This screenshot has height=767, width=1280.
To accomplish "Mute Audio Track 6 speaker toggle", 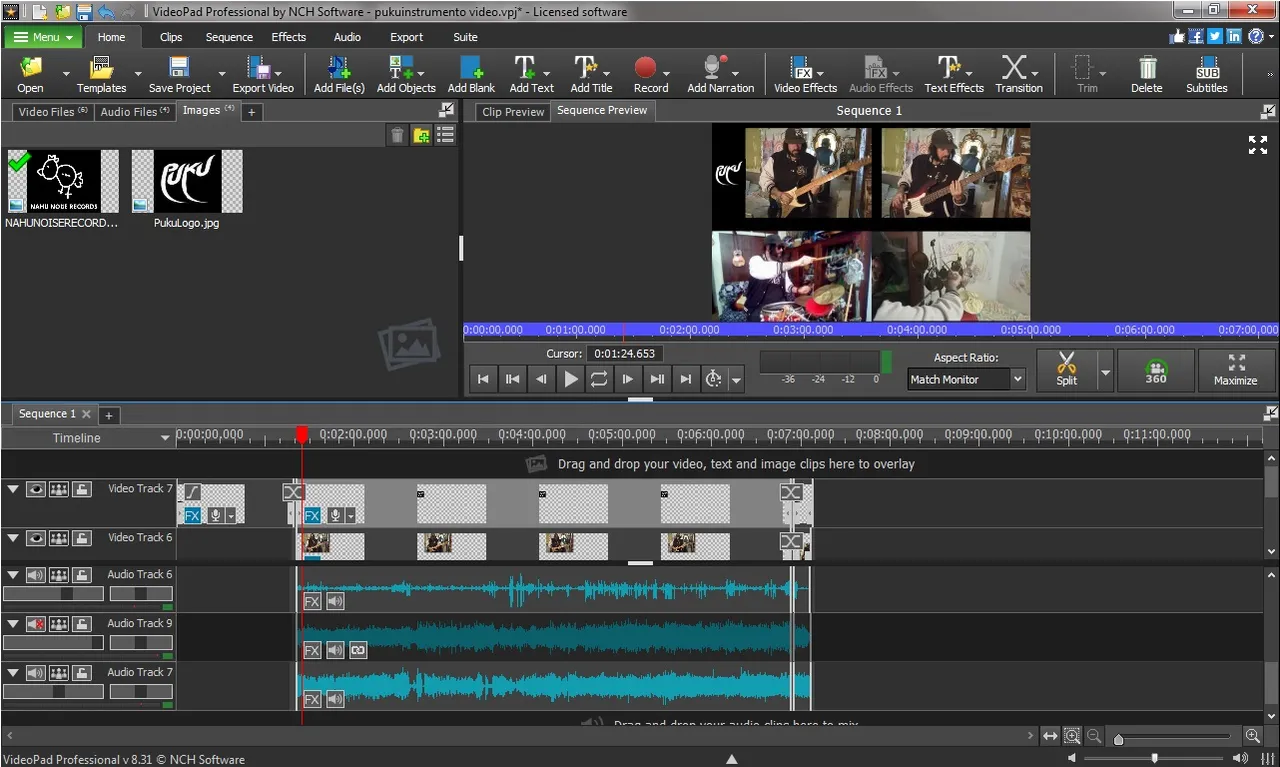I will point(36,575).
